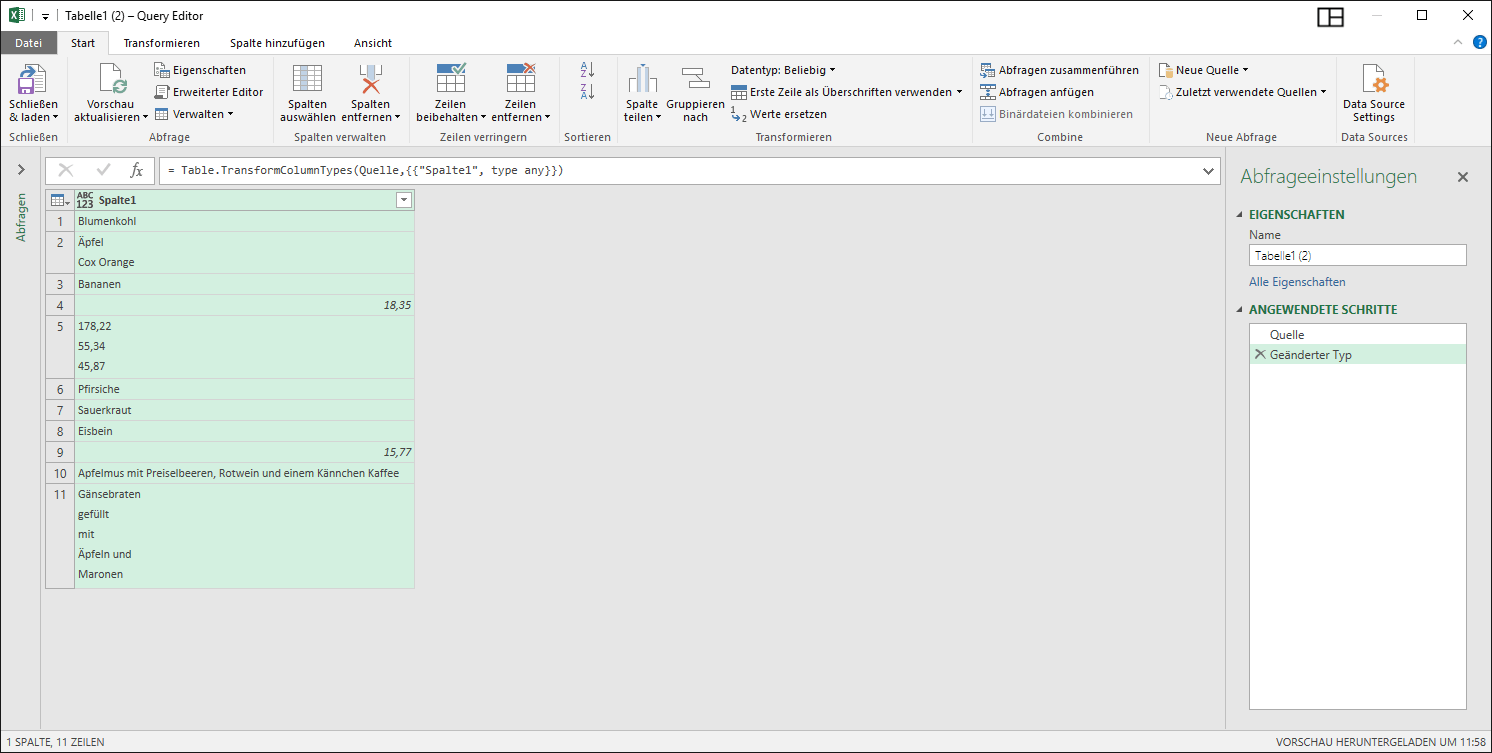Open Data Source Settings
Image resolution: width=1492 pixels, height=753 pixels.
[x=1373, y=93]
